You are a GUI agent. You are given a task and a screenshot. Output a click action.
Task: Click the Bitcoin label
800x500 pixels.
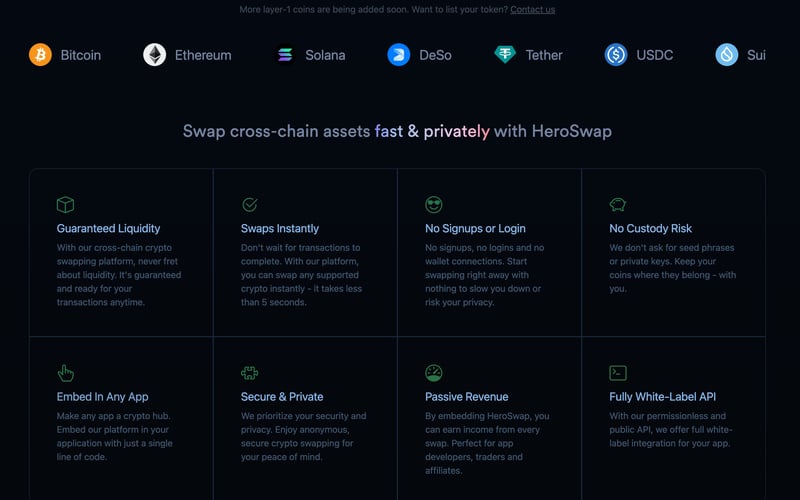click(x=81, y=55)
